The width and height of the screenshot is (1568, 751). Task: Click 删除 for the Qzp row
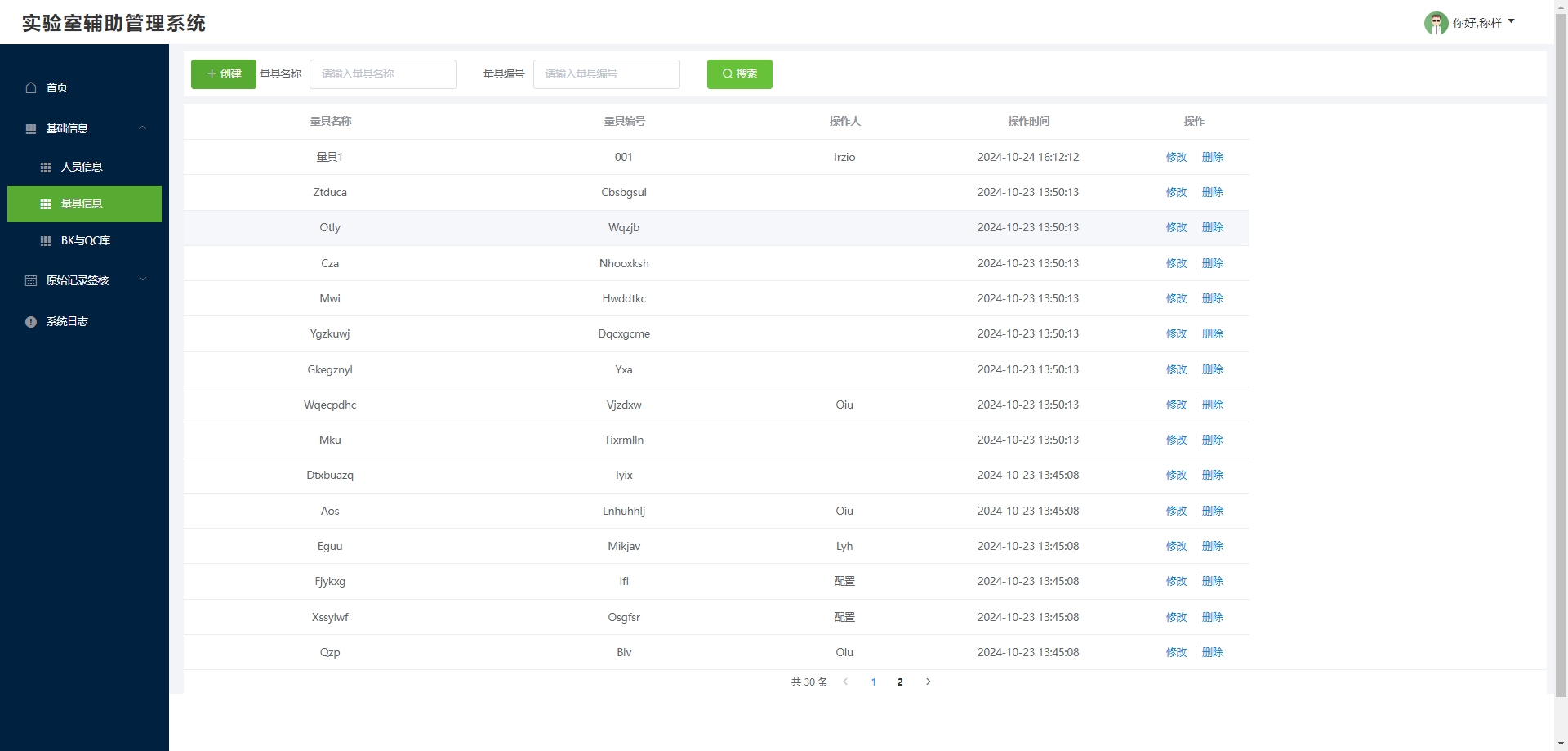[1213, 652]
